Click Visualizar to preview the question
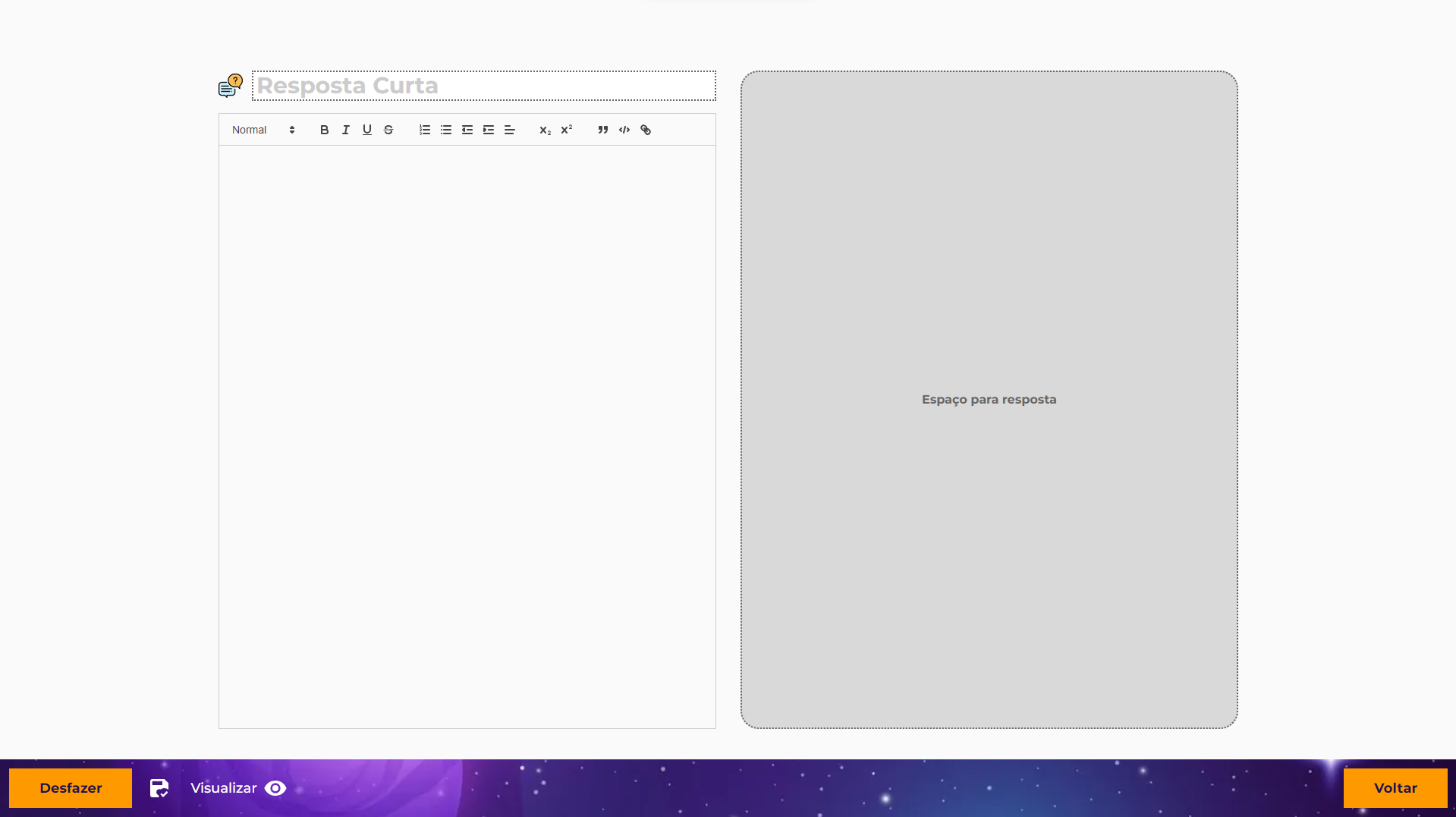This screenshot has width=1456, height=817. tap(237, 788)
